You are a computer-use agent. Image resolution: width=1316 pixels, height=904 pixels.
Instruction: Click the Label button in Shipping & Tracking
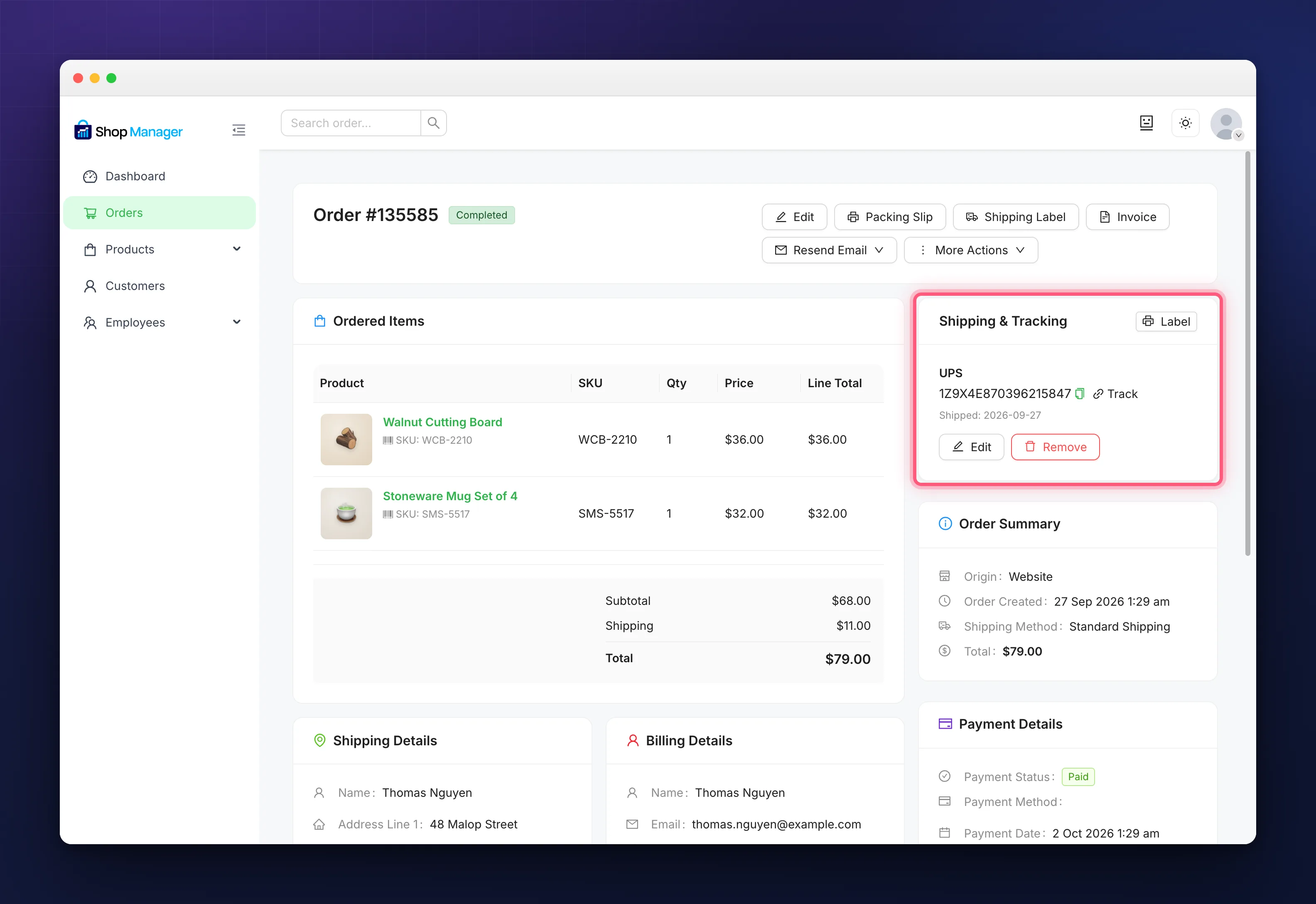point(1166,322)
